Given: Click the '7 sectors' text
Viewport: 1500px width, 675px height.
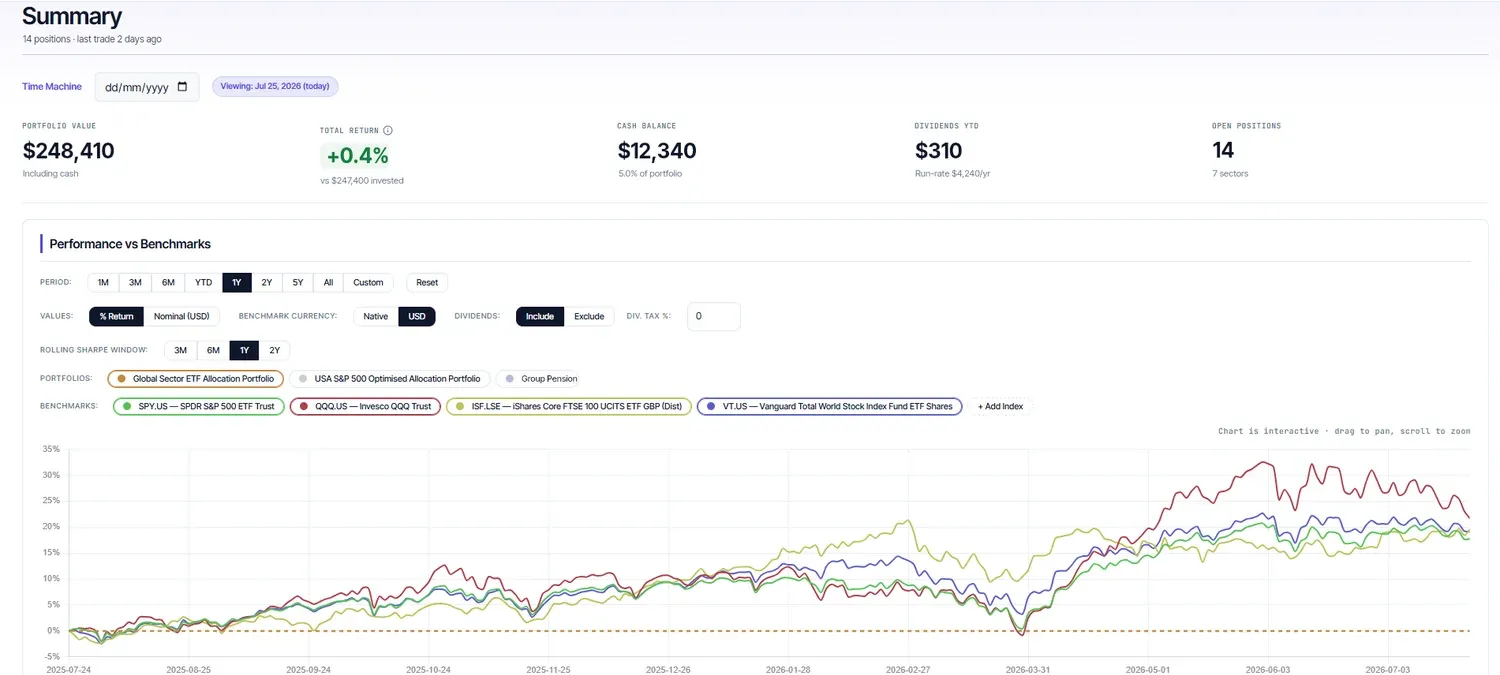Looking at the screenshot, I should point(1230,174).
